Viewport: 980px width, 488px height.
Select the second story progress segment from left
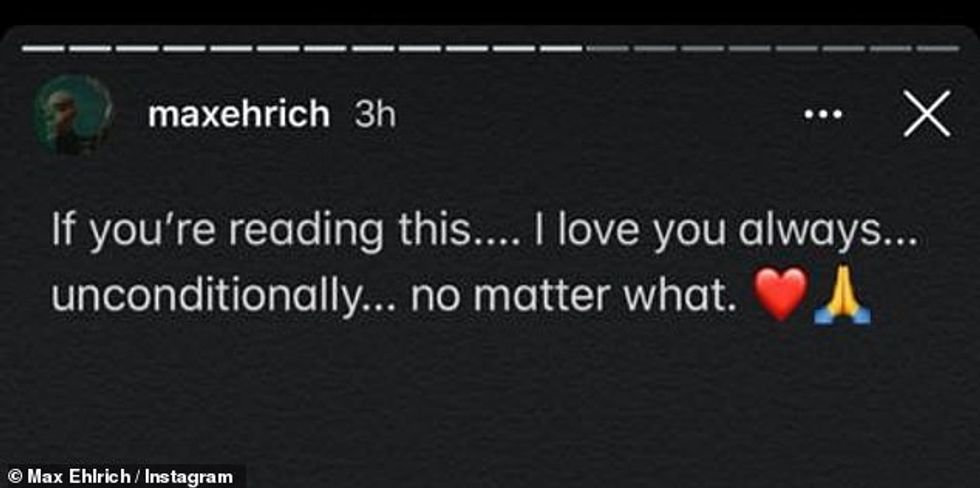tap(90, 48)
